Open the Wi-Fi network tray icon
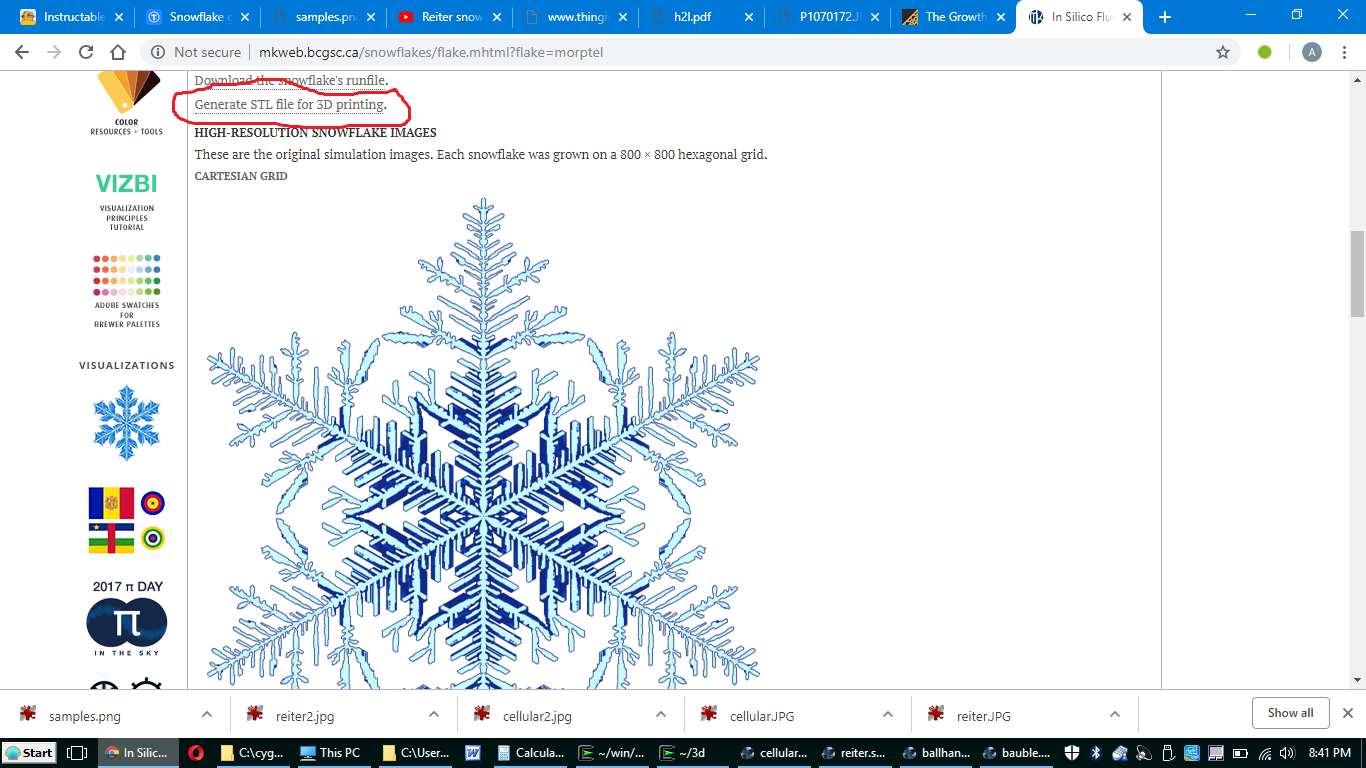Screen dimensions: 1366x768 (1264, 753)
